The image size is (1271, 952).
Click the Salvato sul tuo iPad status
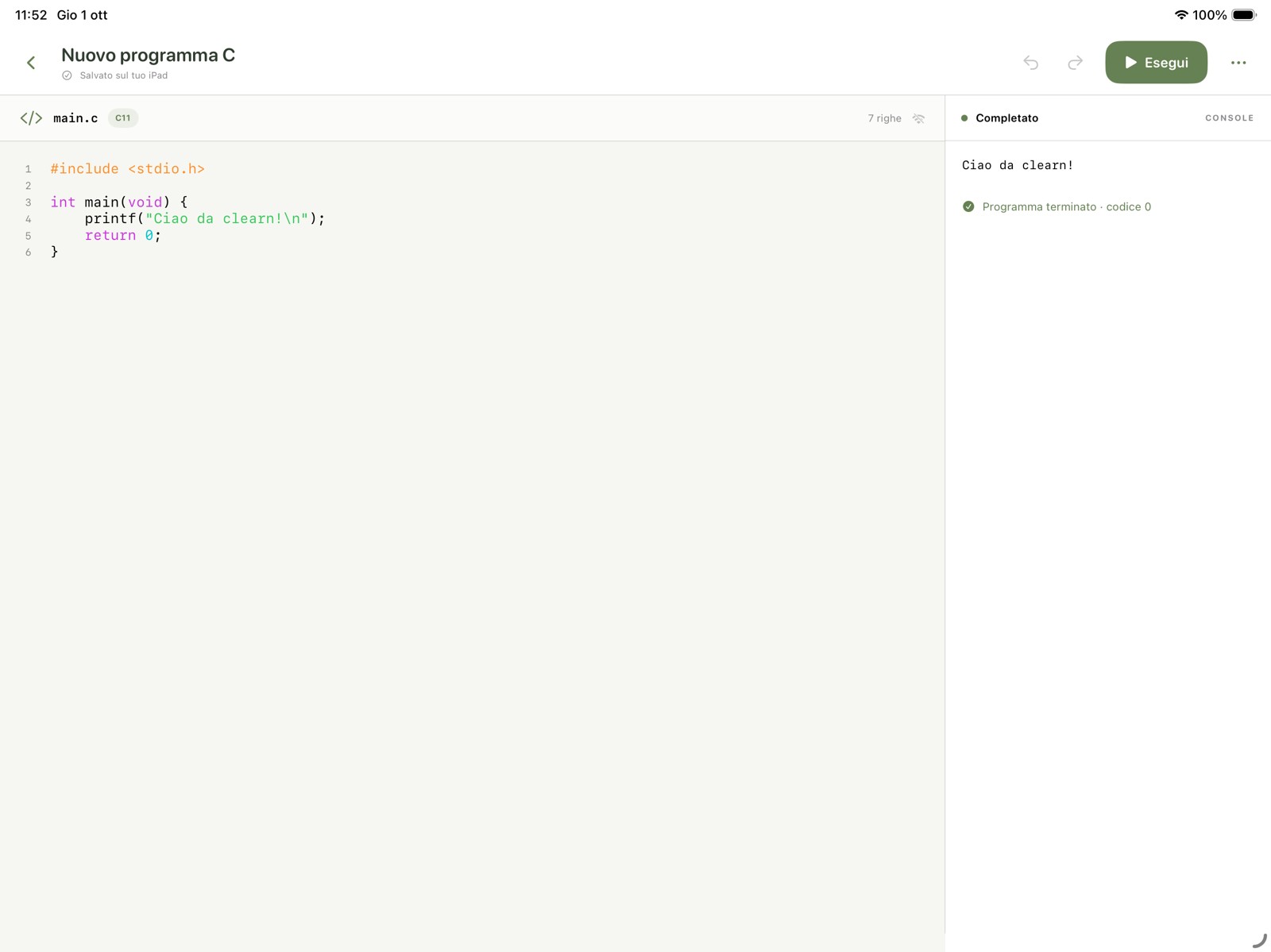click(123, 75)
